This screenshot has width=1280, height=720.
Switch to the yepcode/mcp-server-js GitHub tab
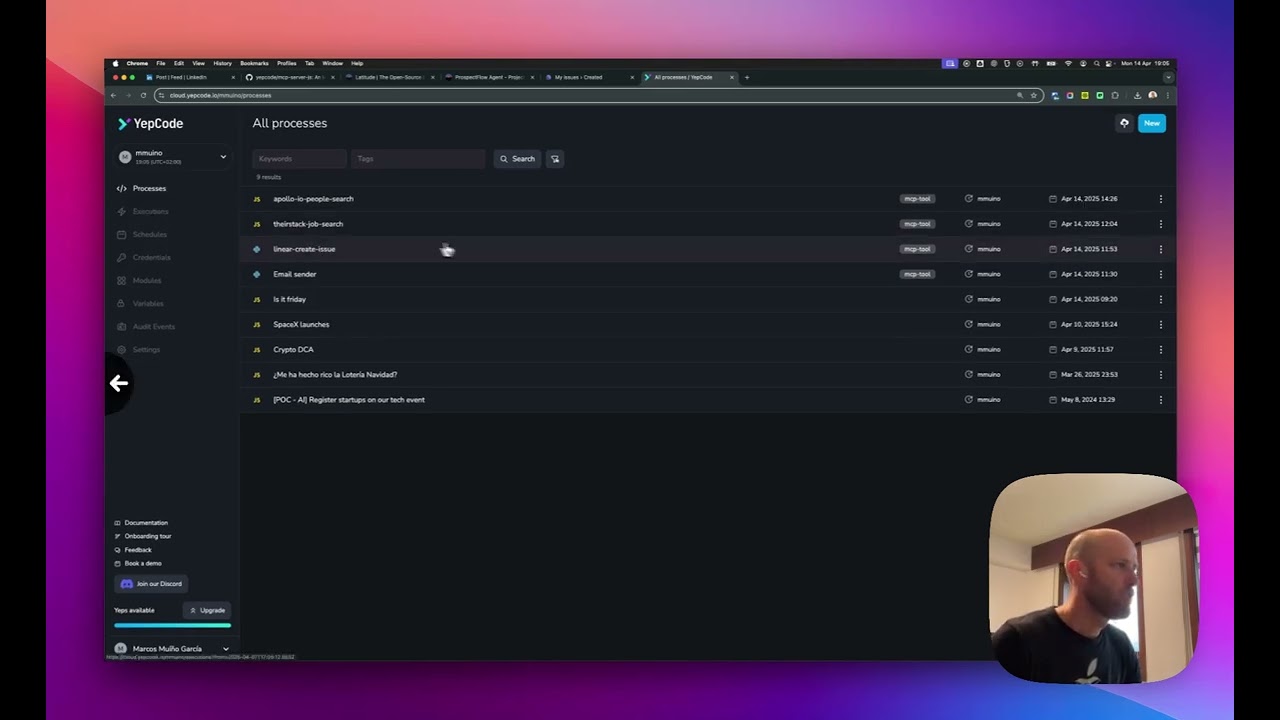(289, 77)
